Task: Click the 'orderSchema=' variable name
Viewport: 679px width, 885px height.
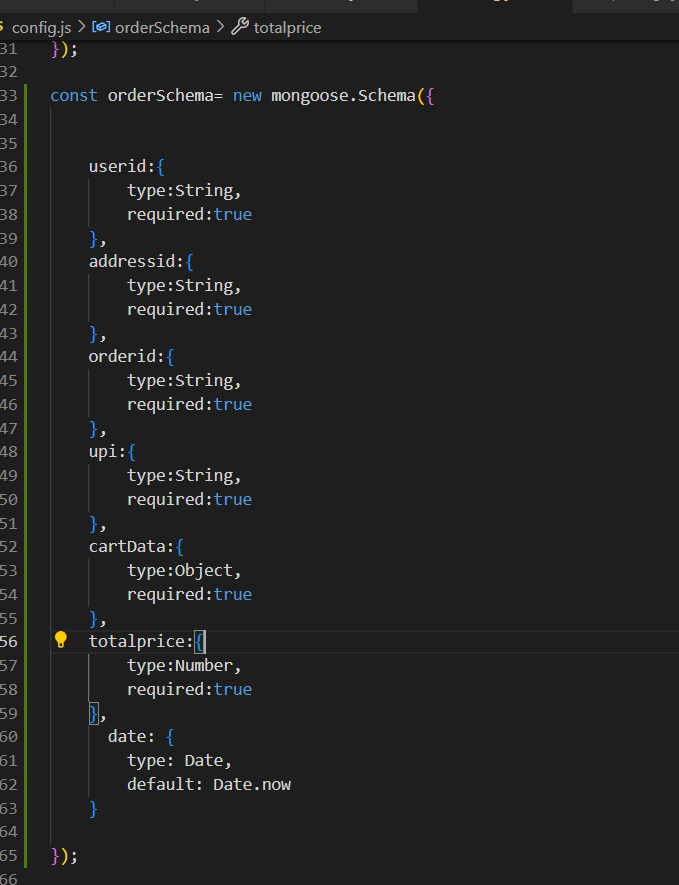Action: coord(165,95)
